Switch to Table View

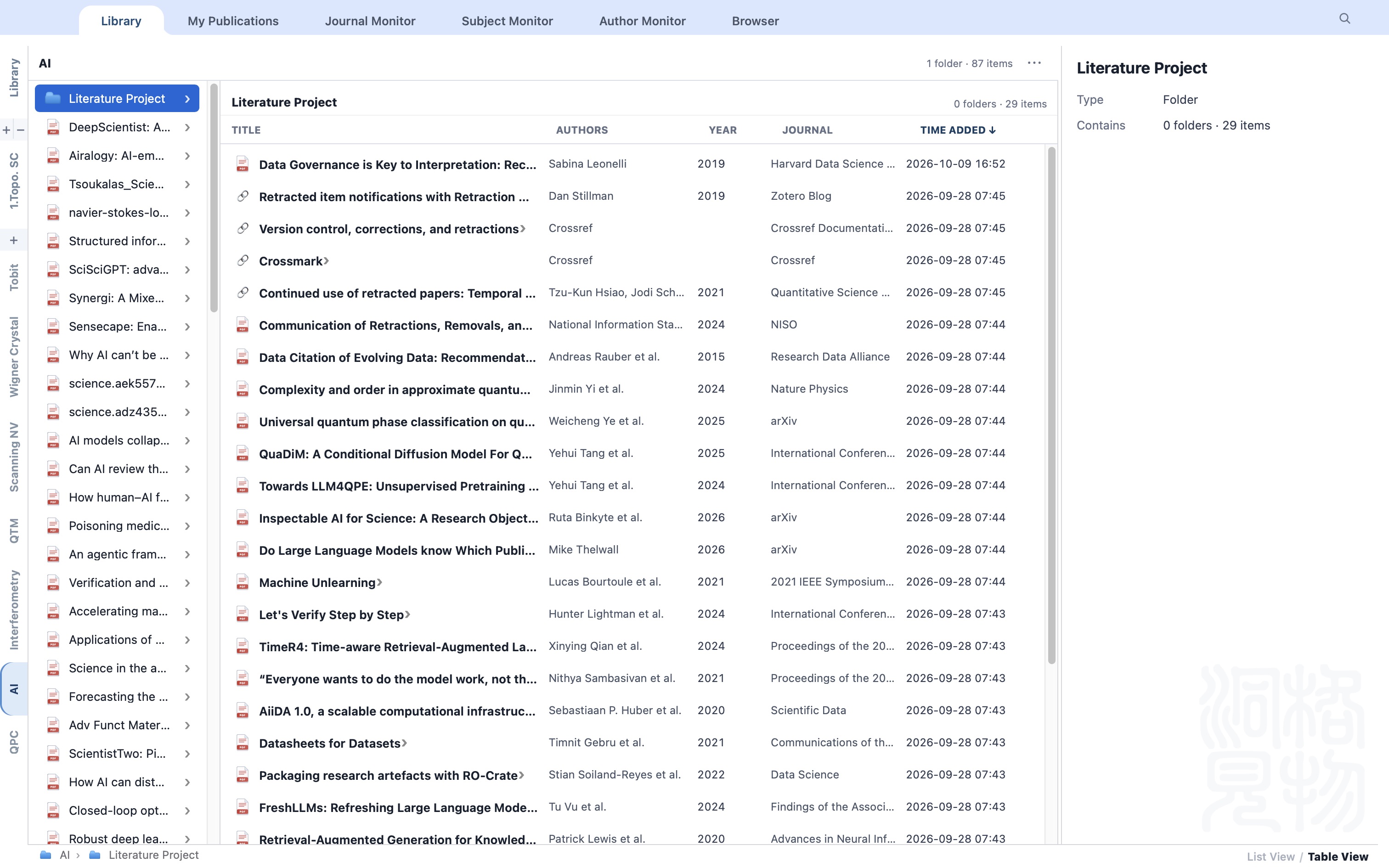1338,857
